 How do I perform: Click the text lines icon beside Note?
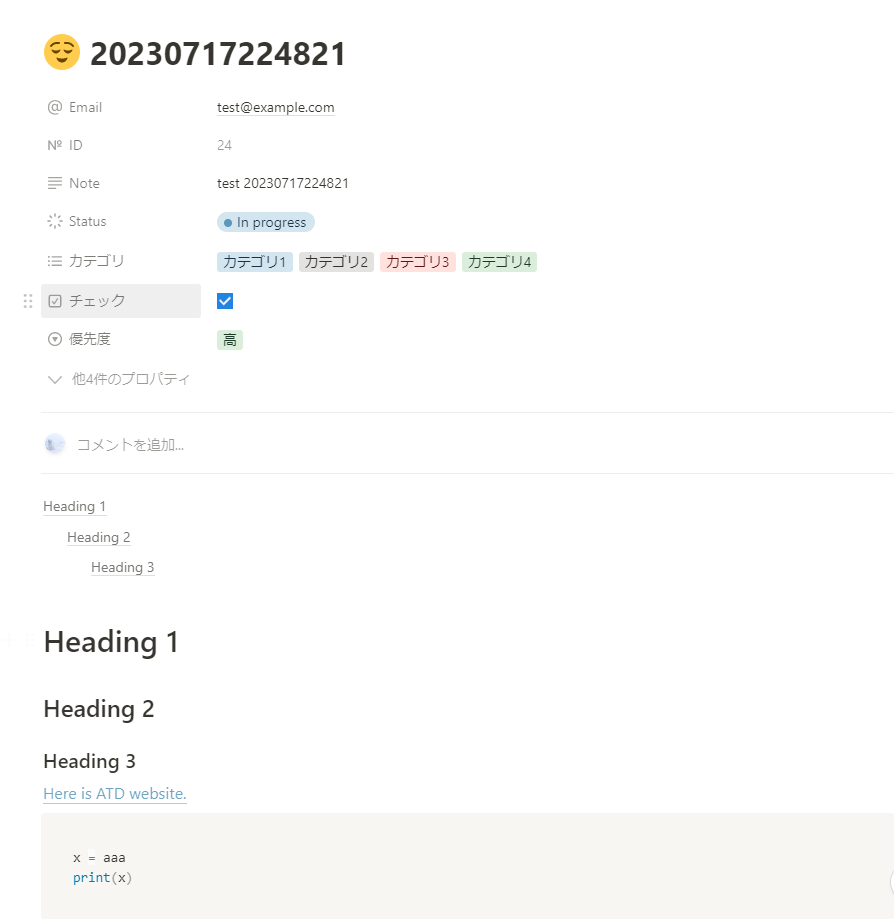[x=55, y=183]
